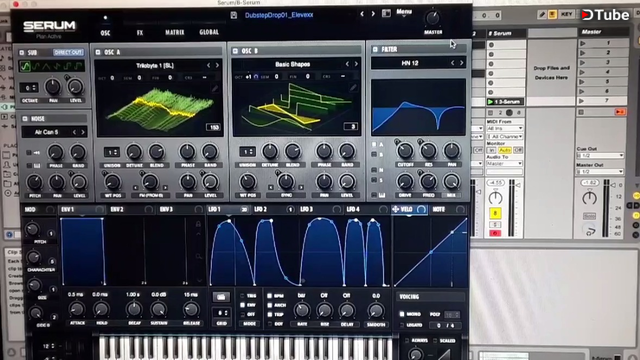The height and width of the screenshot is (360, 640).
Task: Click the OSC B wavetable edit pencil
Action: tap(353, 87)
